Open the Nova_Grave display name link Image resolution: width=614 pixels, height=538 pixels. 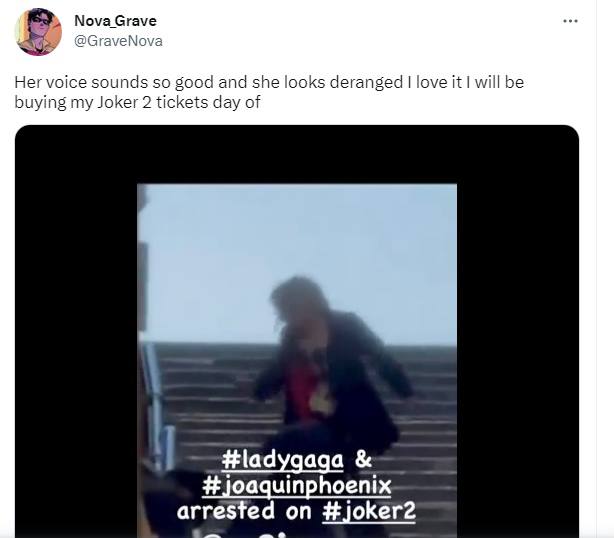pyautogui.click(x=115, y=21)
